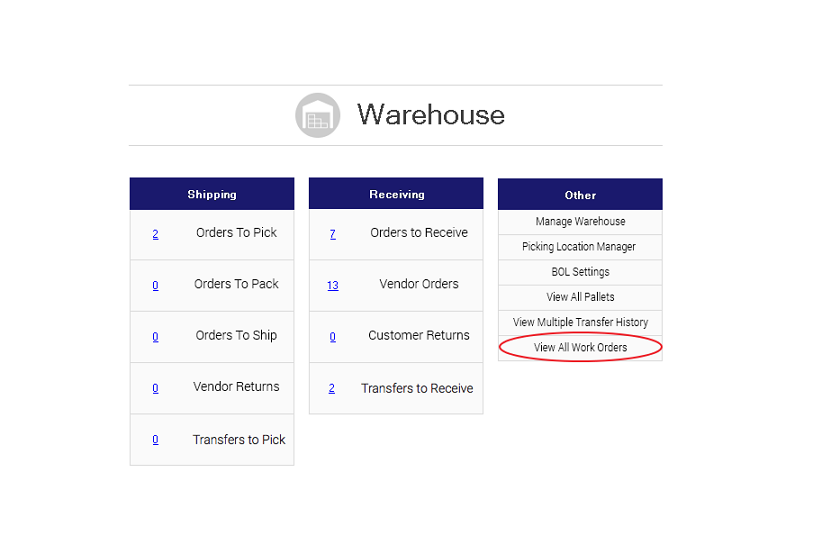Open the Orders To Pack count link

tap(155, 285)
